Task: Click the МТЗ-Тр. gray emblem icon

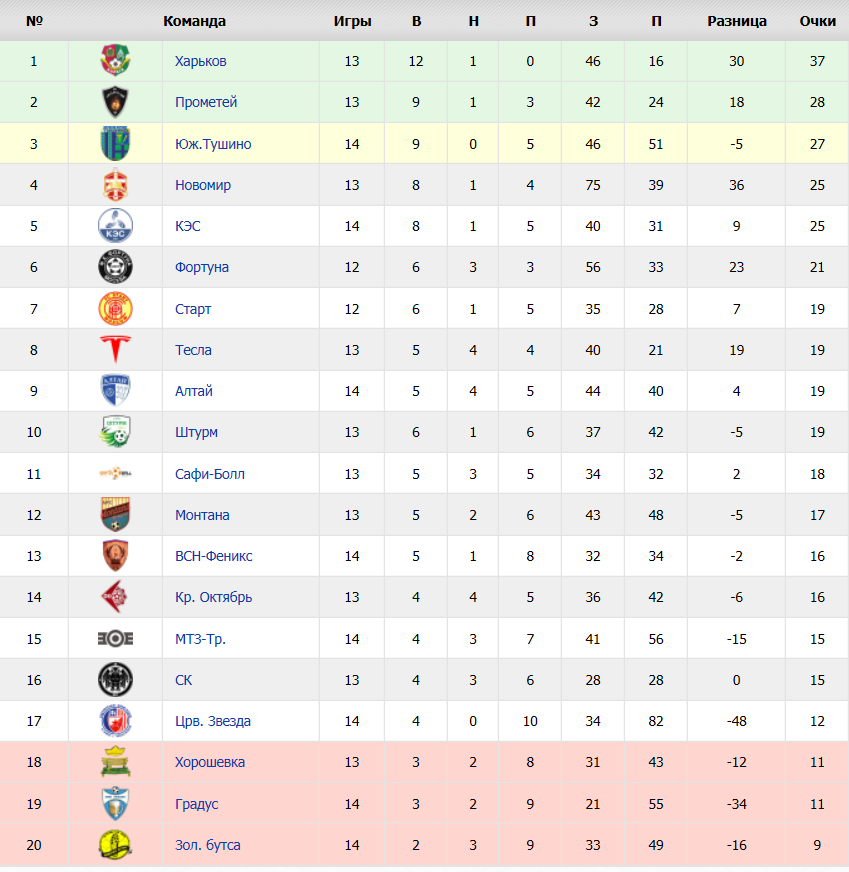Action: (x=115, y=638)
